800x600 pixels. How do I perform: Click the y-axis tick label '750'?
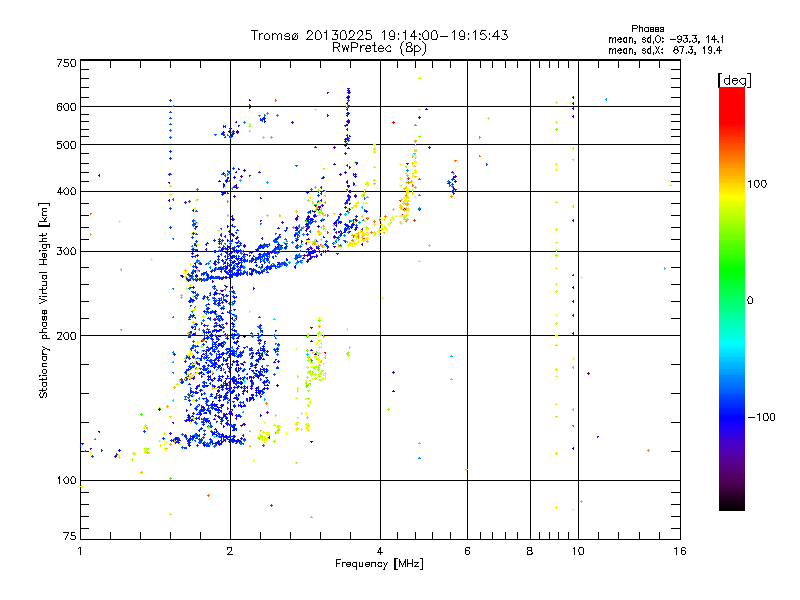pyautogui.click(x=67, y=63)
